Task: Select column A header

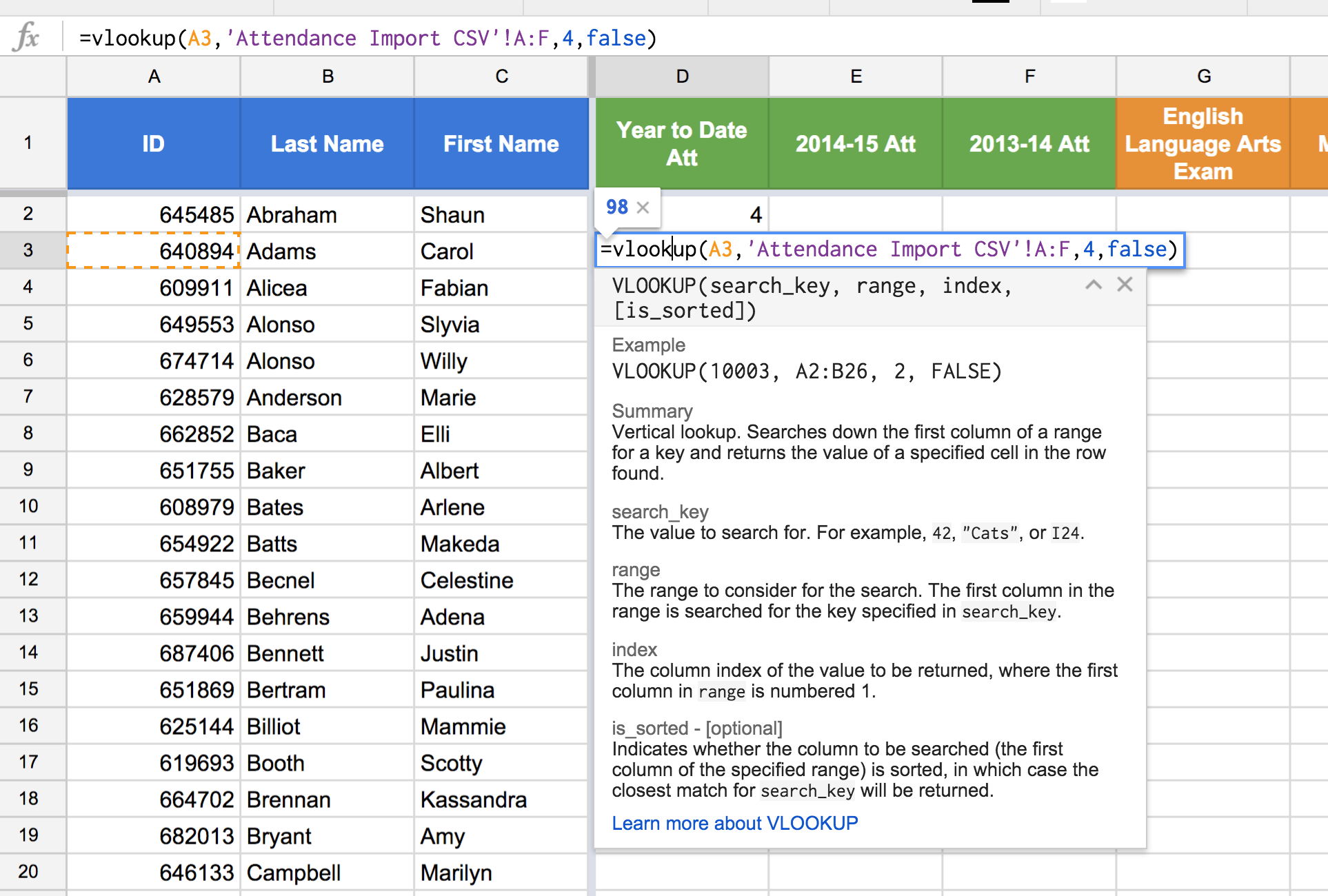Action: (154, 77)
